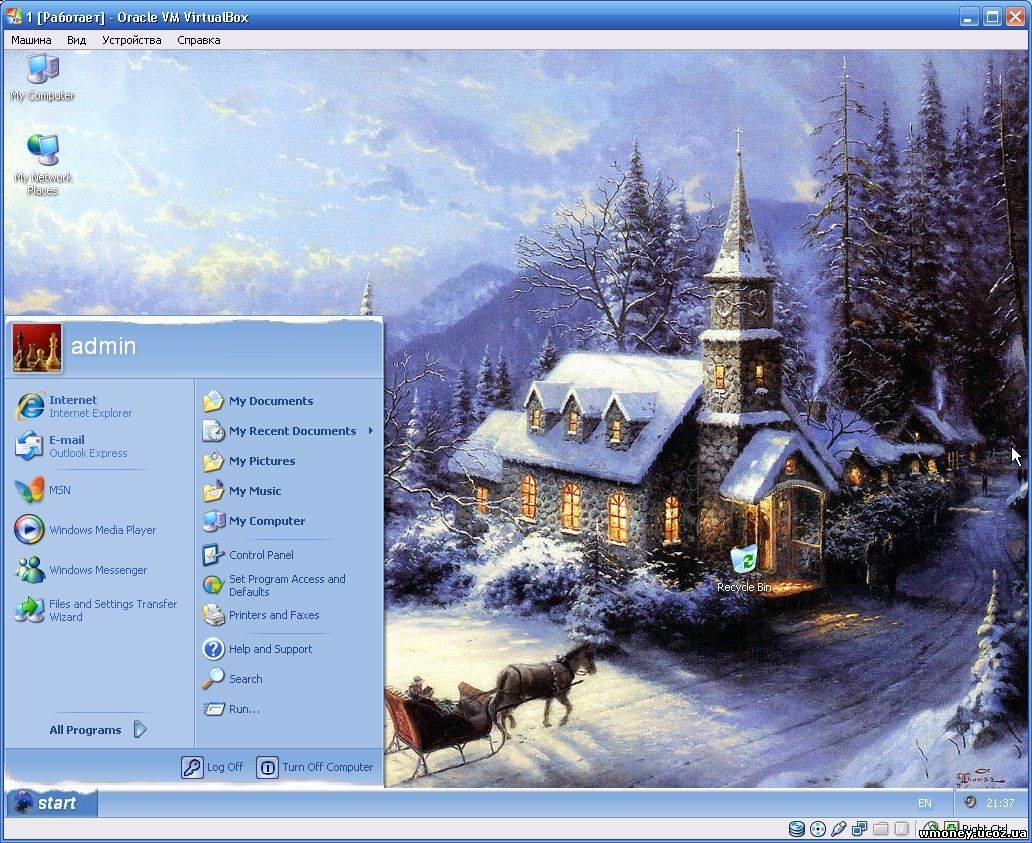Viewport: 1032px width, 843px height.
Task: Expand the All Programs menu
Action: (98, 730)
